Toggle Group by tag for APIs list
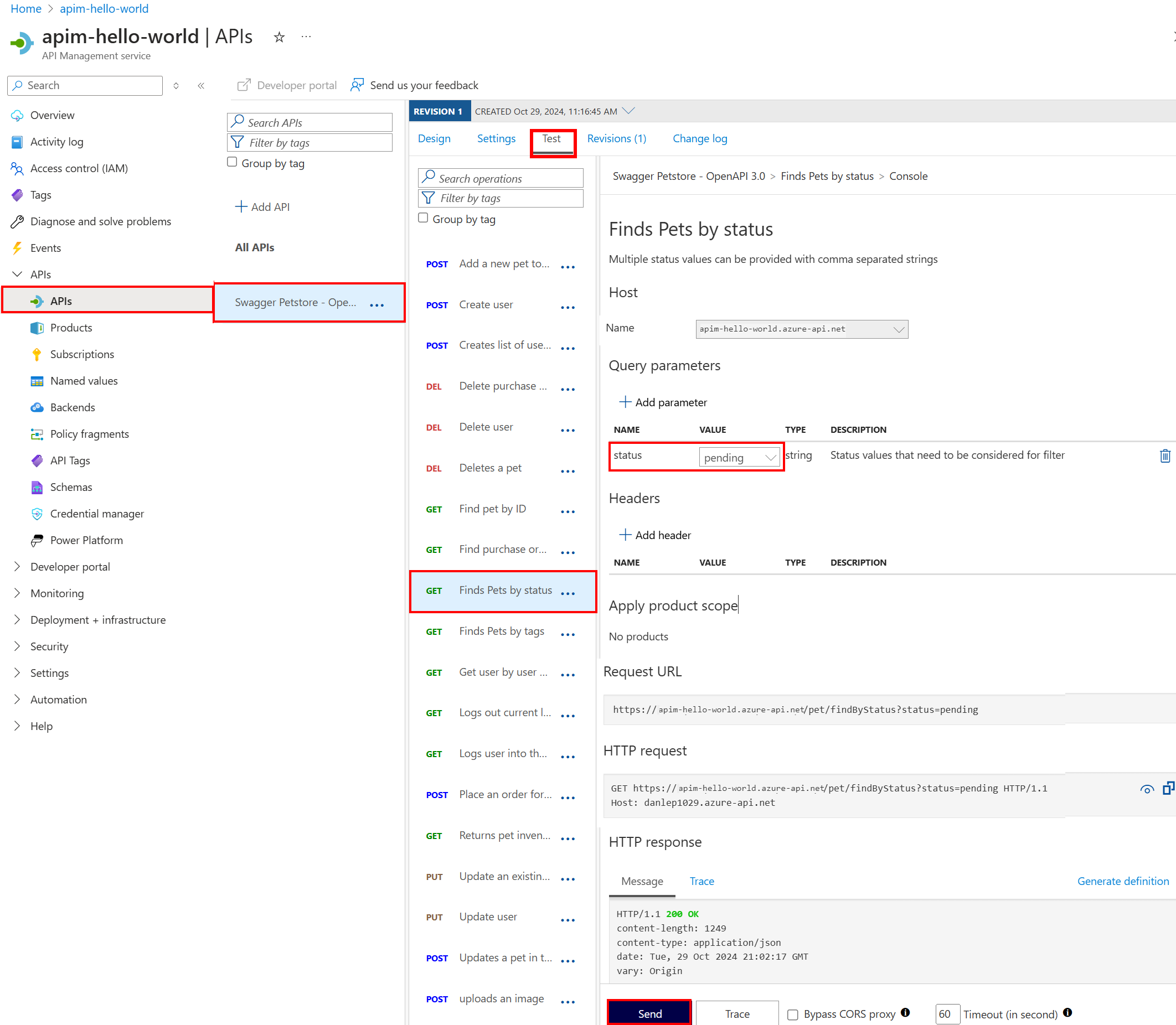The width and height of the screenshot is (1176, 1025). pyautogui.click(x=232, y=162)
